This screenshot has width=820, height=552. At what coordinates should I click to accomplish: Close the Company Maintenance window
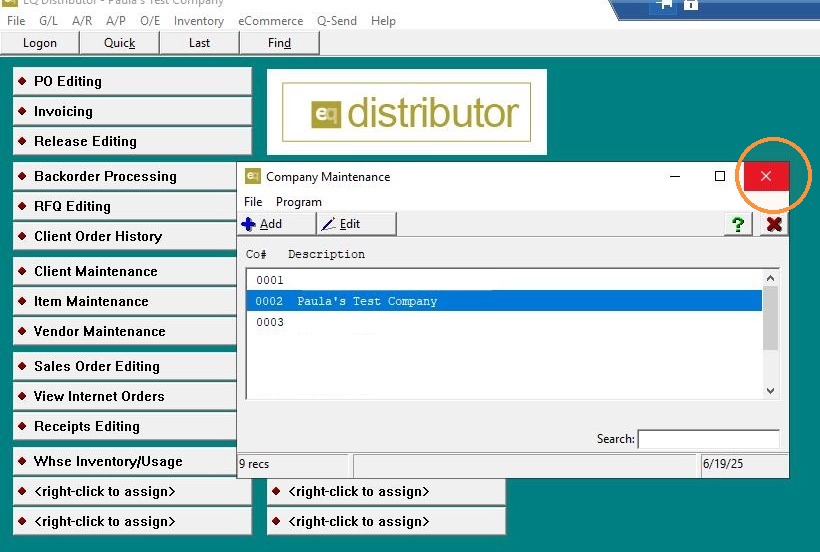(x=766, y=176)
